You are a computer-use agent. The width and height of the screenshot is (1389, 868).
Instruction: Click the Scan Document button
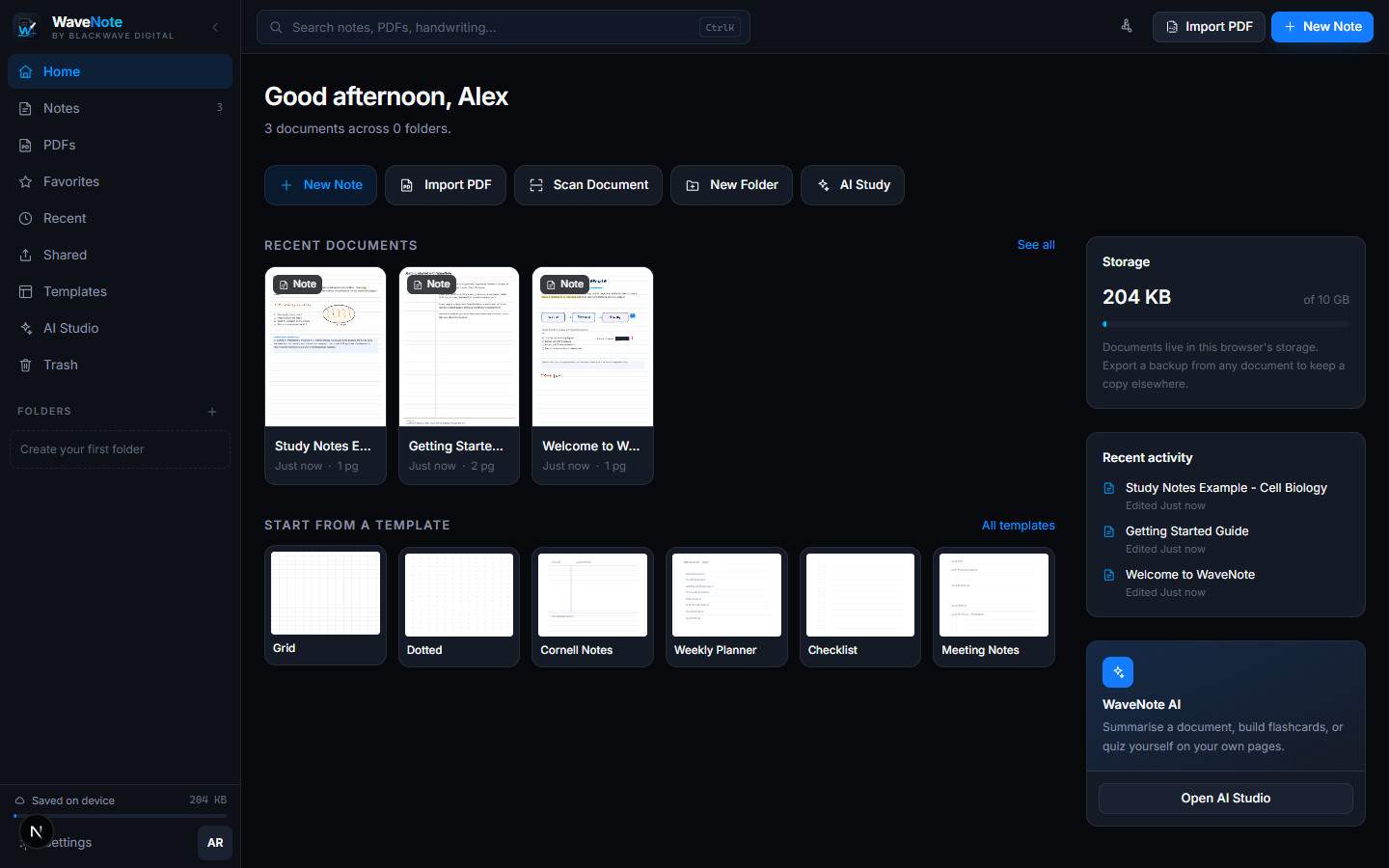pos(588,185)
